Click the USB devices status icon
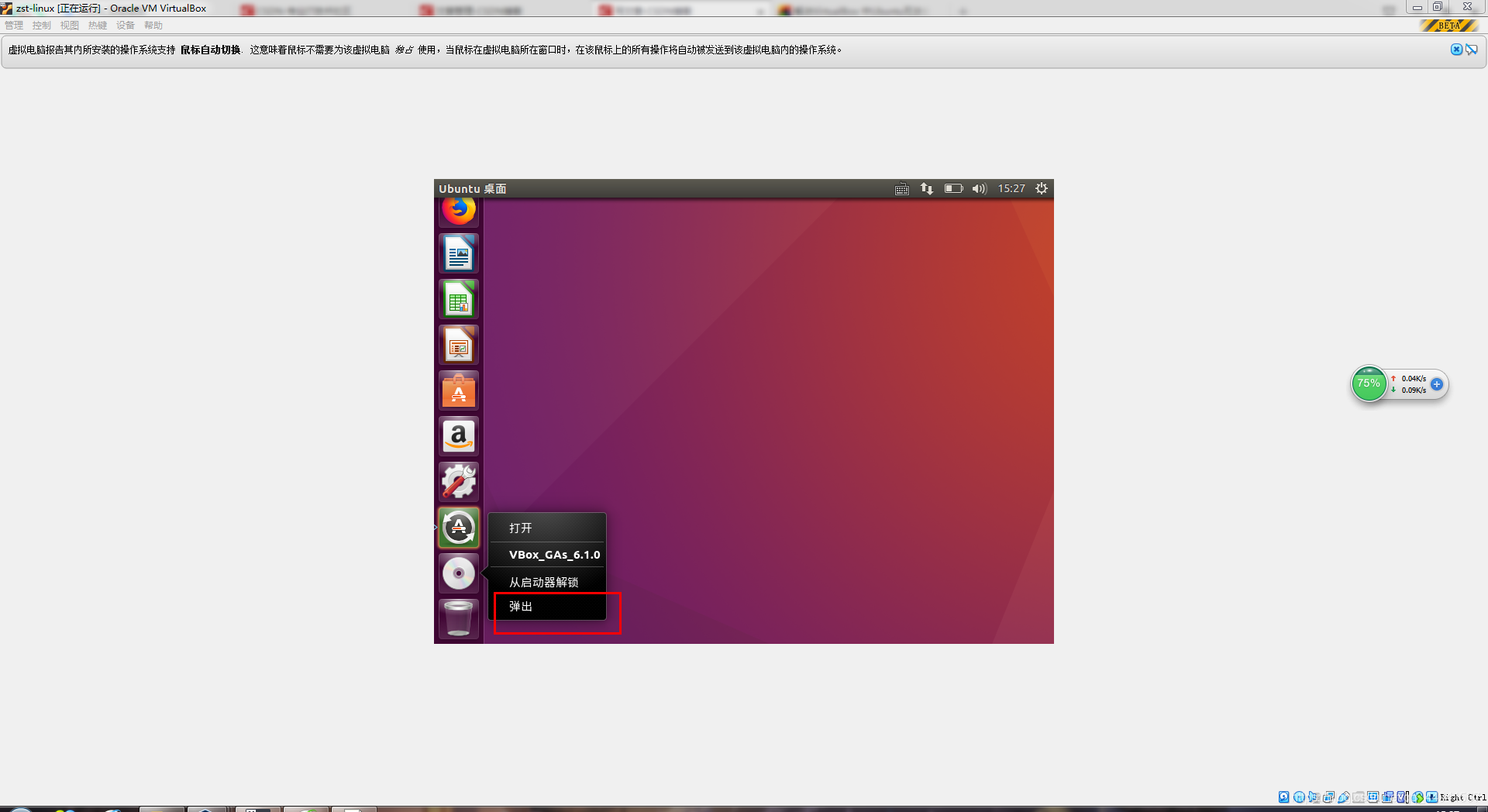Image resolution: width=1488 pixels, height=812 pixels. tap(1343, 797)
